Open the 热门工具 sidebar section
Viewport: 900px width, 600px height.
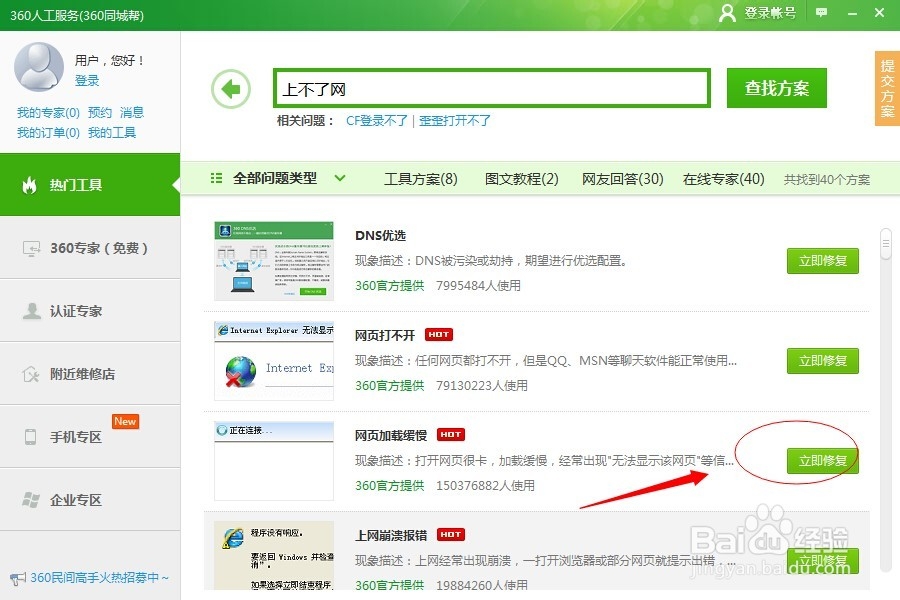point(90,185)
